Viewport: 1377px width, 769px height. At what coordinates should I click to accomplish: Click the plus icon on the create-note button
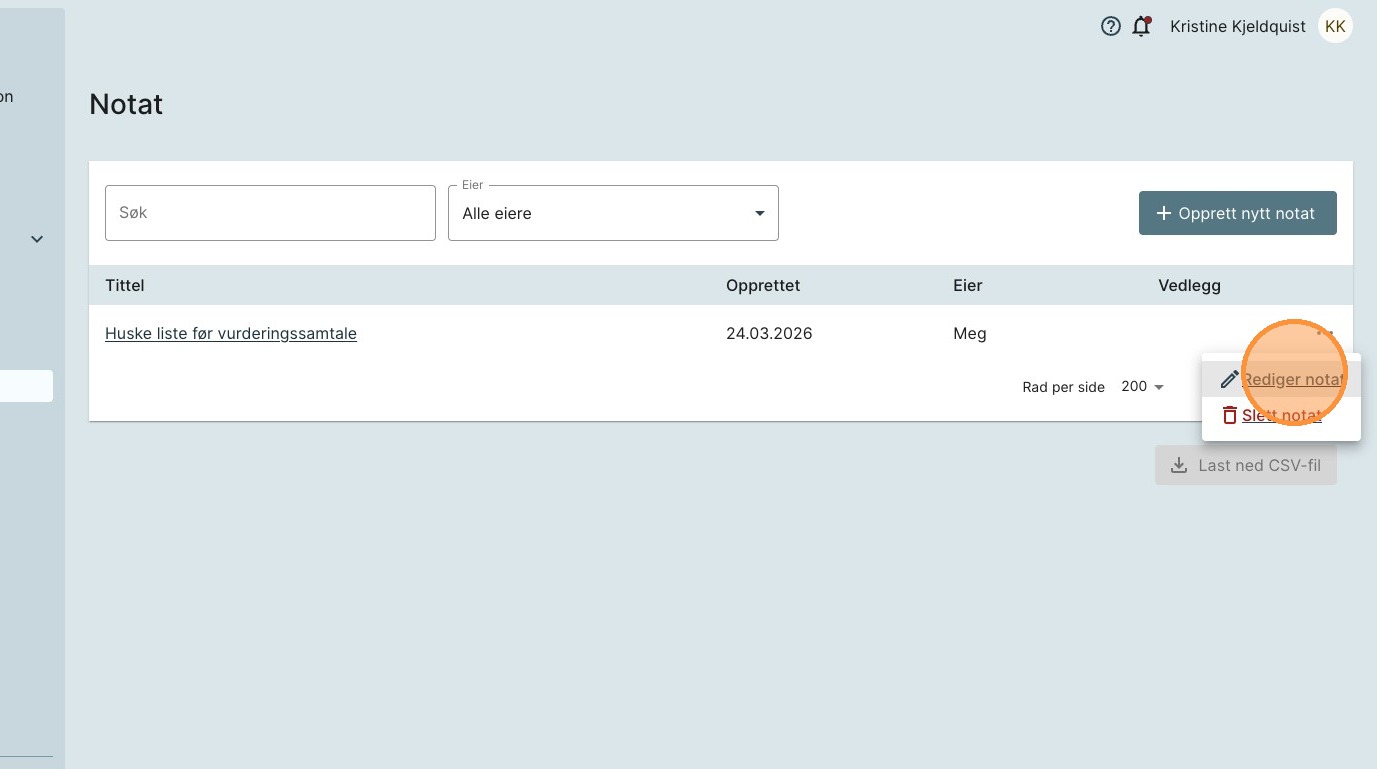1163,214
